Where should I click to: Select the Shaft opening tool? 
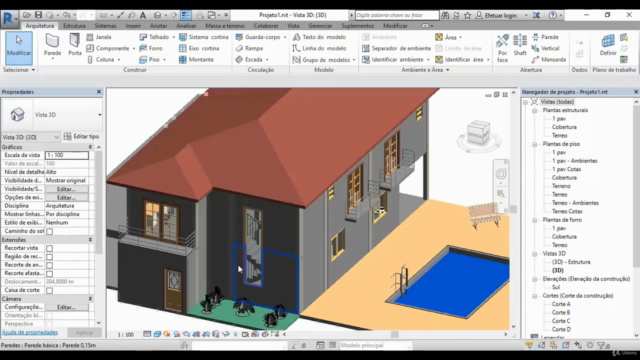[520, 46]
